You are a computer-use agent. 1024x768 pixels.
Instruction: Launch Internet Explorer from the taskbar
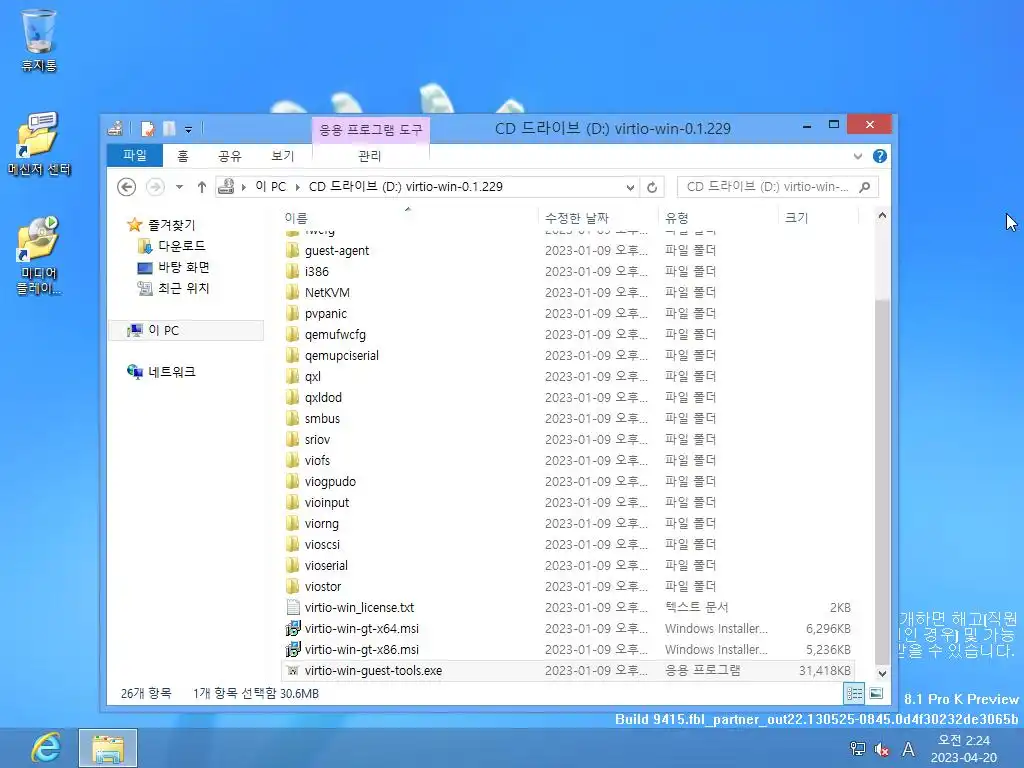coord(44,748)
